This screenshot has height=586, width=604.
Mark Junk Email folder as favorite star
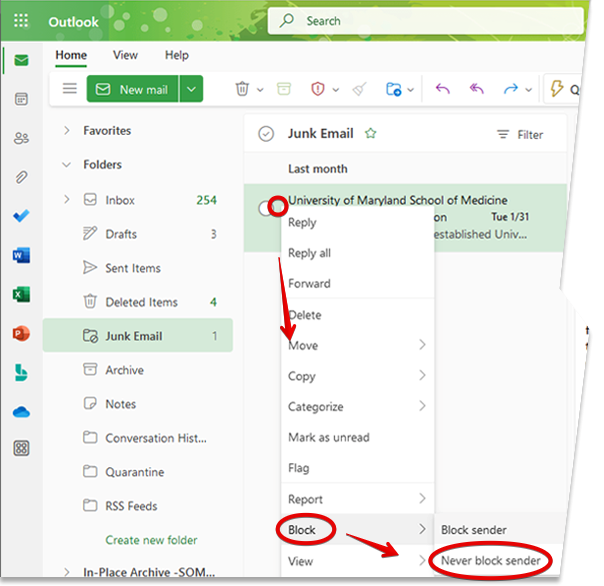tap(371, 134)
